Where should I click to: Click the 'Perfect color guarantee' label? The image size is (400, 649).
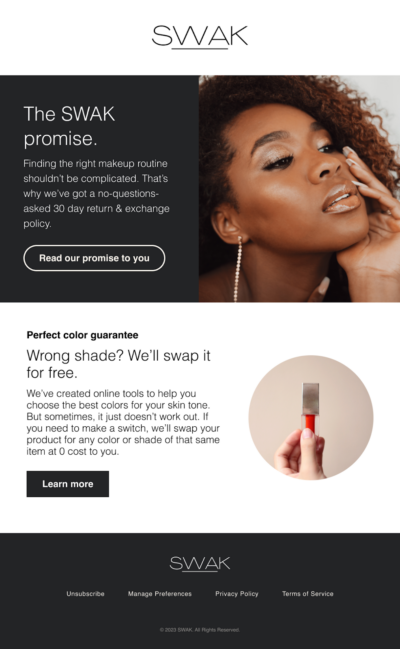[x=82, y=335]
